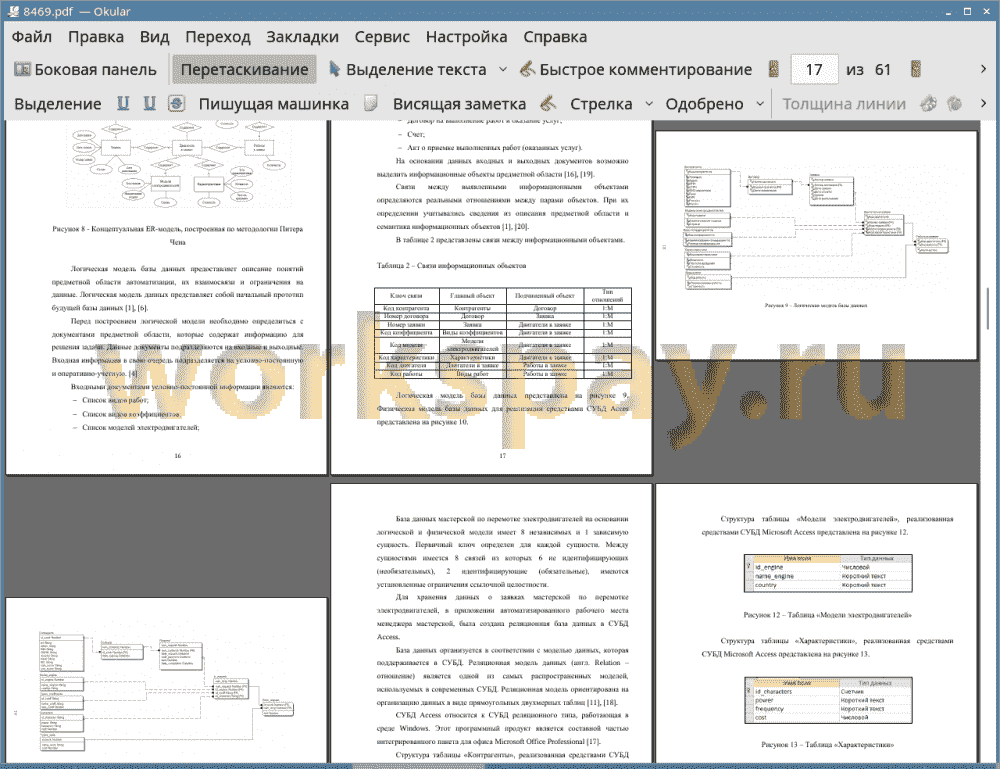
Task: Click the caption 'Рисунок 9 – Логическая модель базы данных'
Action: coord(816,305)
